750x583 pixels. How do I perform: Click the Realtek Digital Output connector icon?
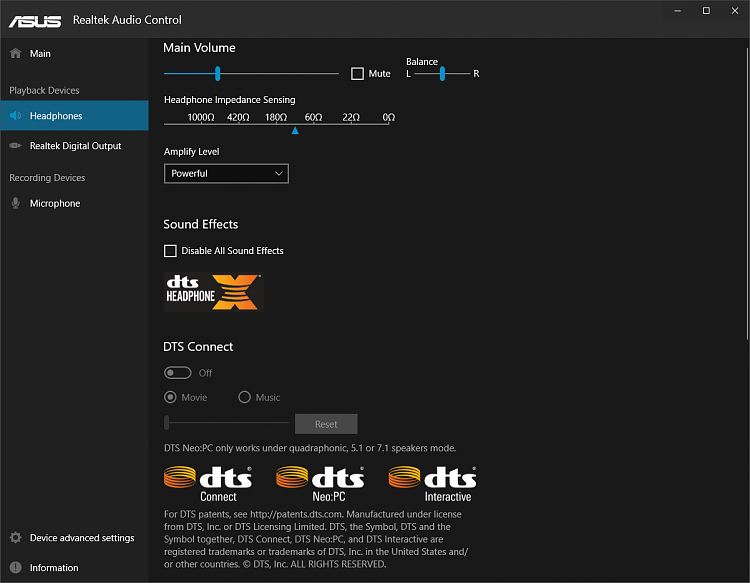15,145
